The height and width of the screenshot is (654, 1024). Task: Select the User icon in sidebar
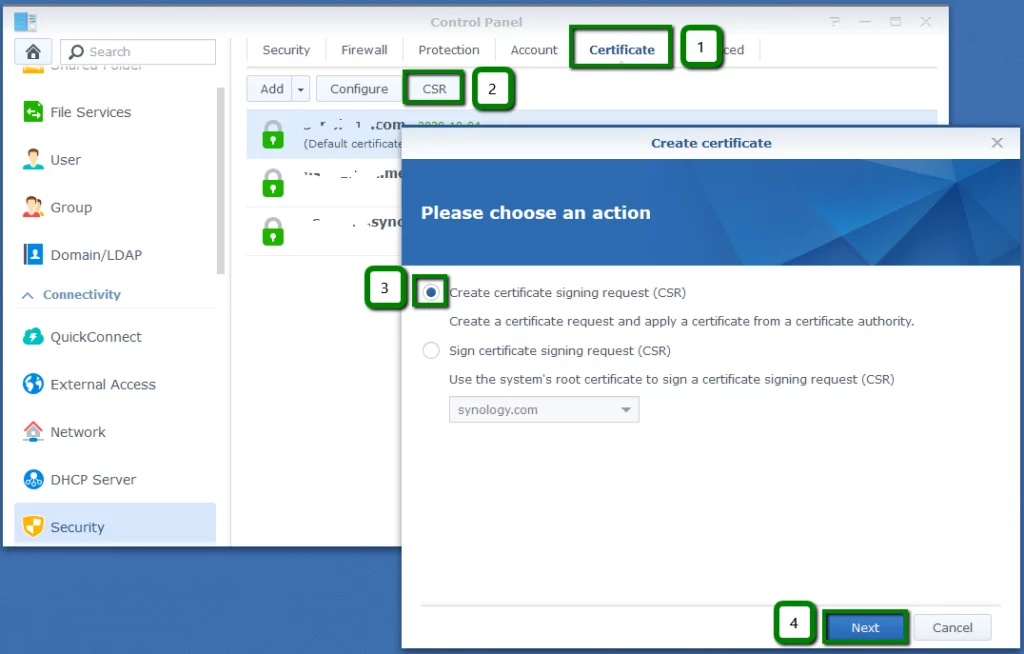33,160
